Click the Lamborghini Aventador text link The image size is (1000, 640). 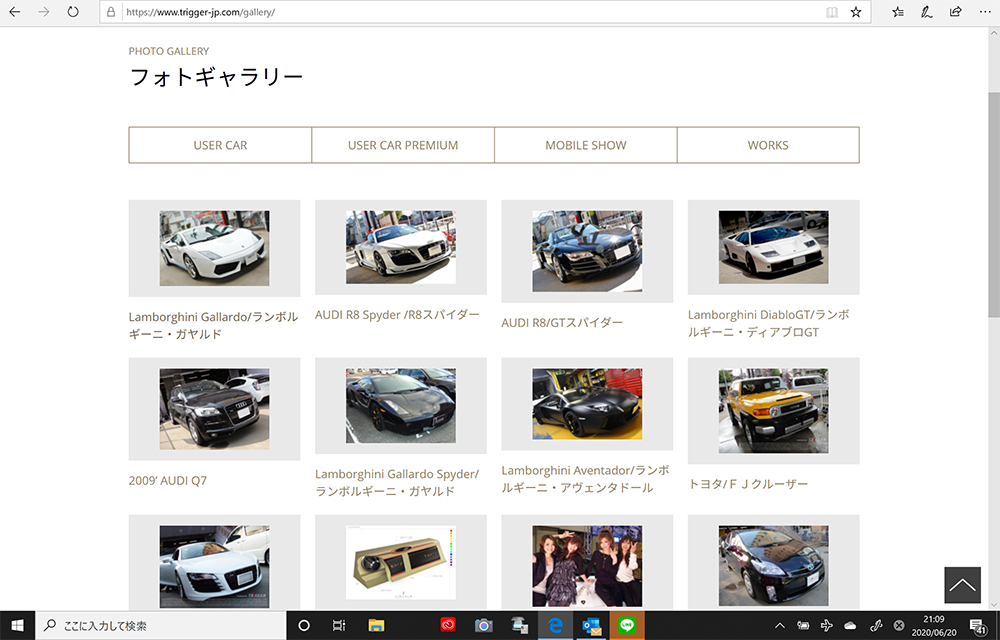coord(585,479)
